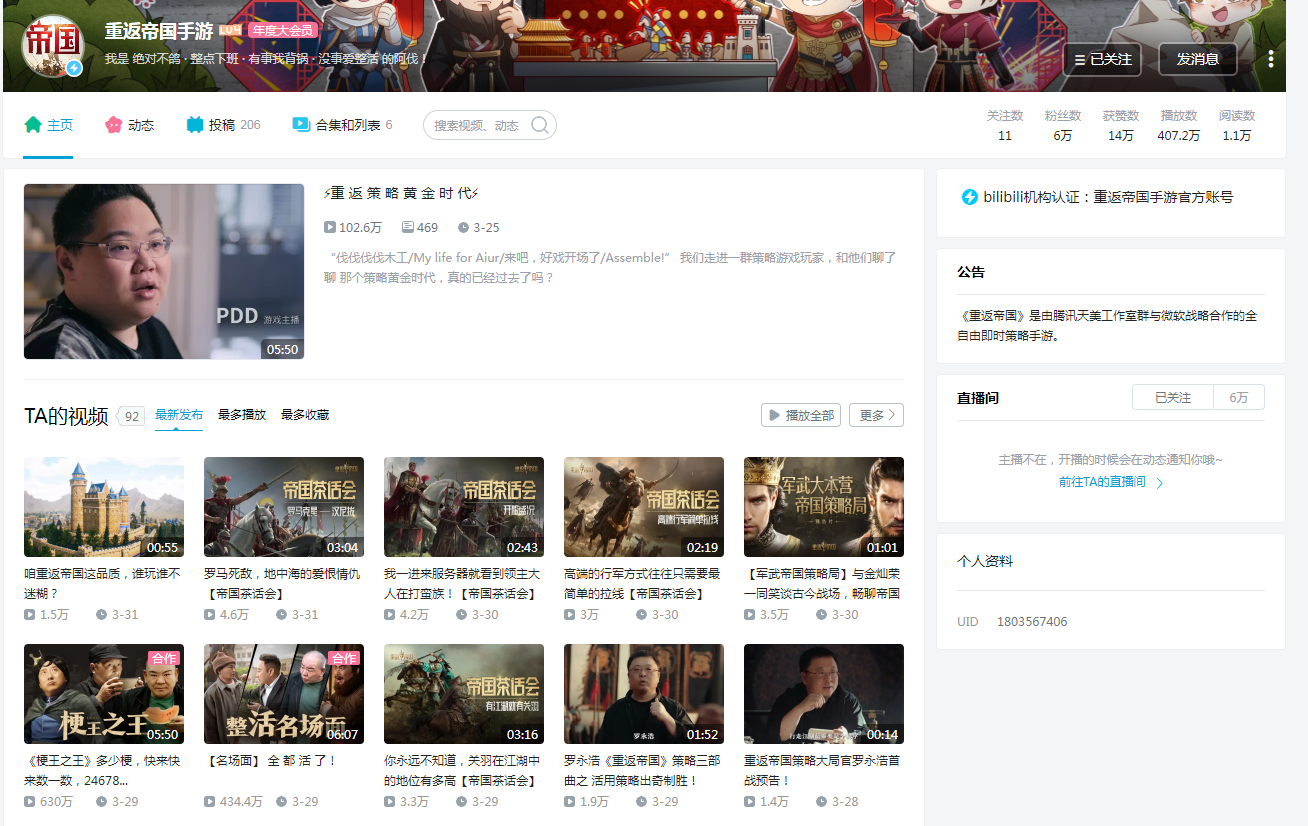Viewport: 1308px width, 826px height.
Task: Open the 重返帝国手游 profile avatar
Action: click(x=52, y=45)
